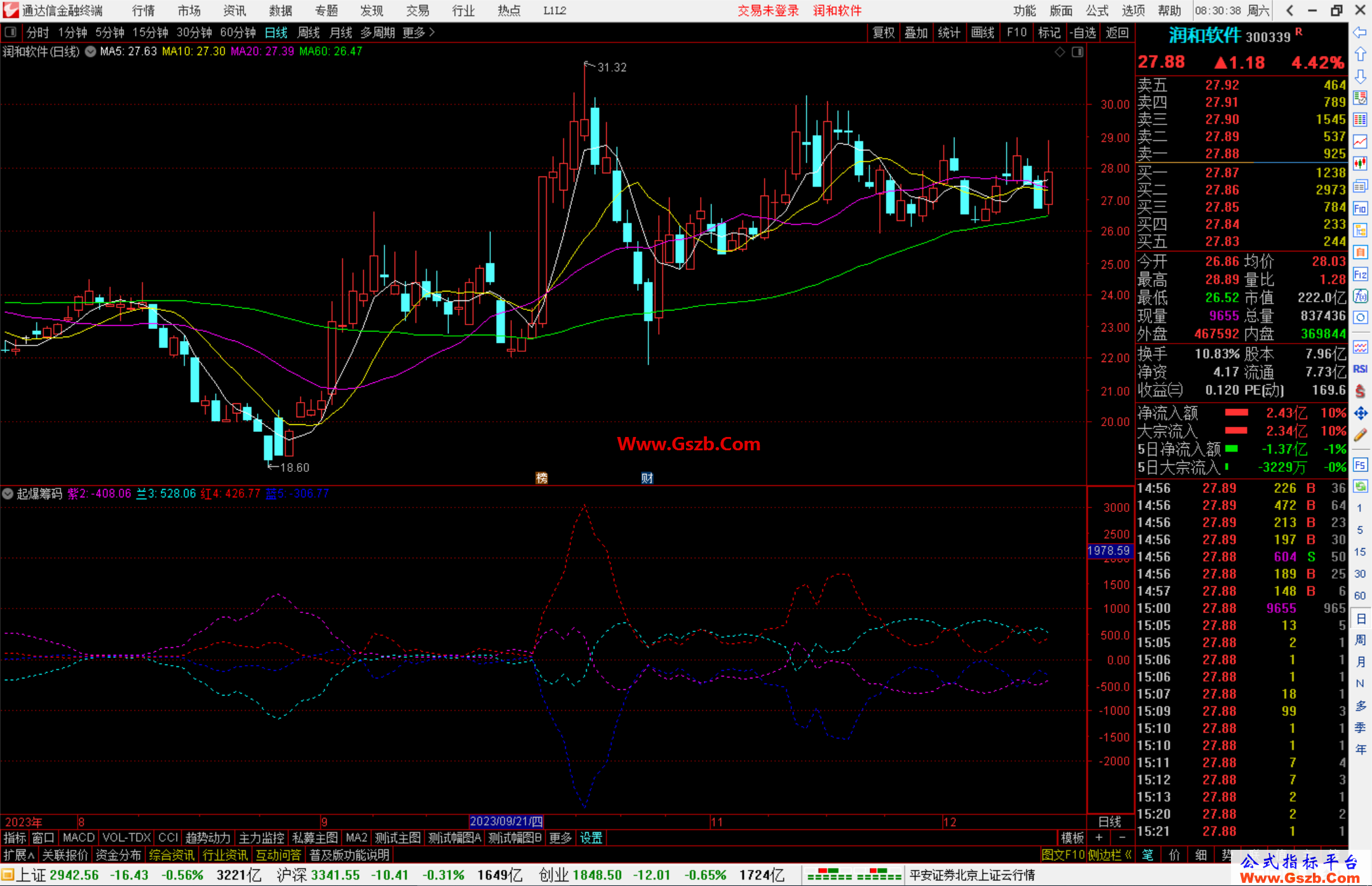Click the red S arrow sidebar icon

pos(1360,391)
